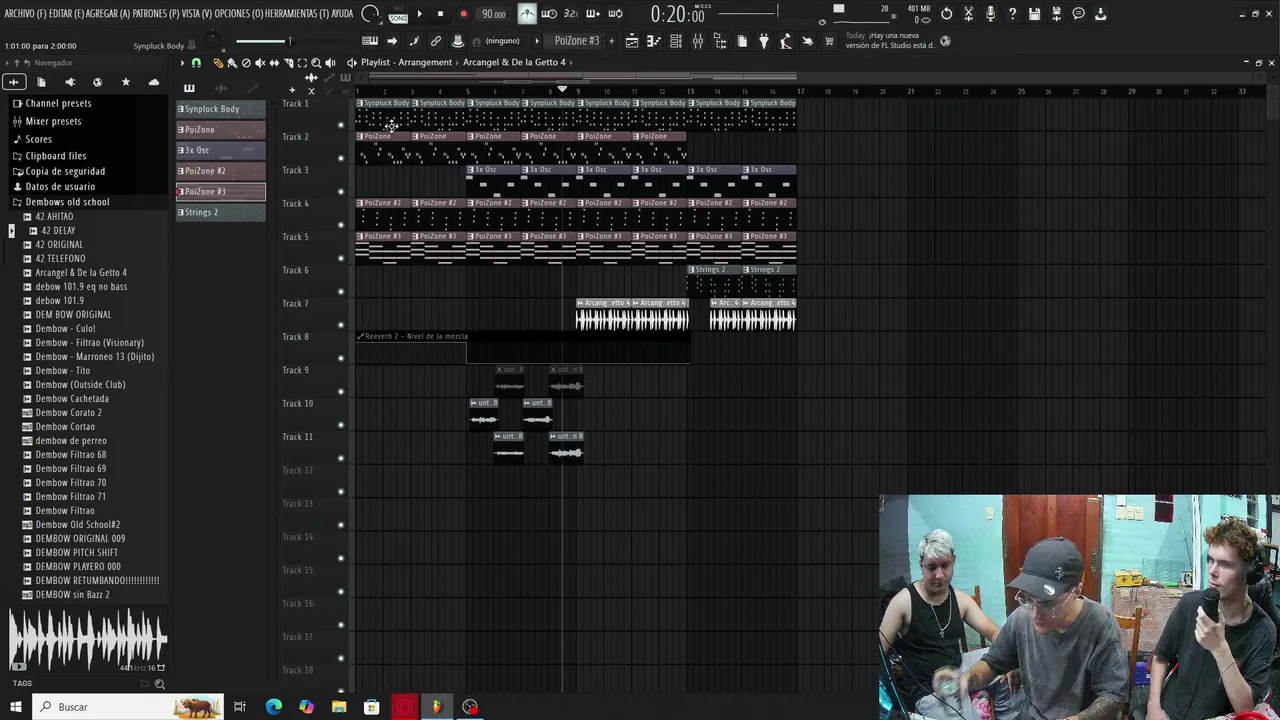
Task: Expand Clipboard files folder
Action: coord(55,156)
